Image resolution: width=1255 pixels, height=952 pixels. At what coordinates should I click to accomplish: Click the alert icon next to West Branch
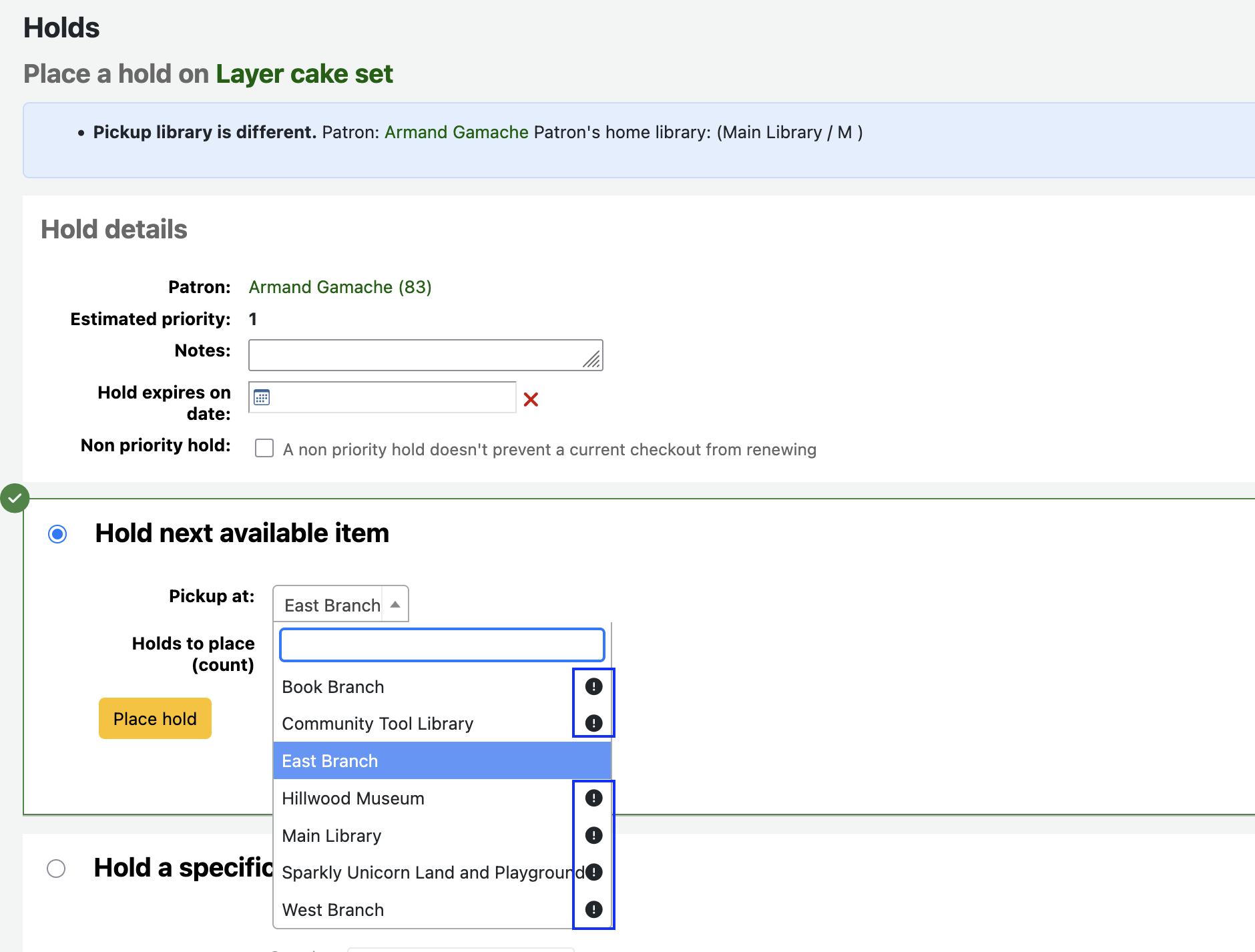coord(593,909)
